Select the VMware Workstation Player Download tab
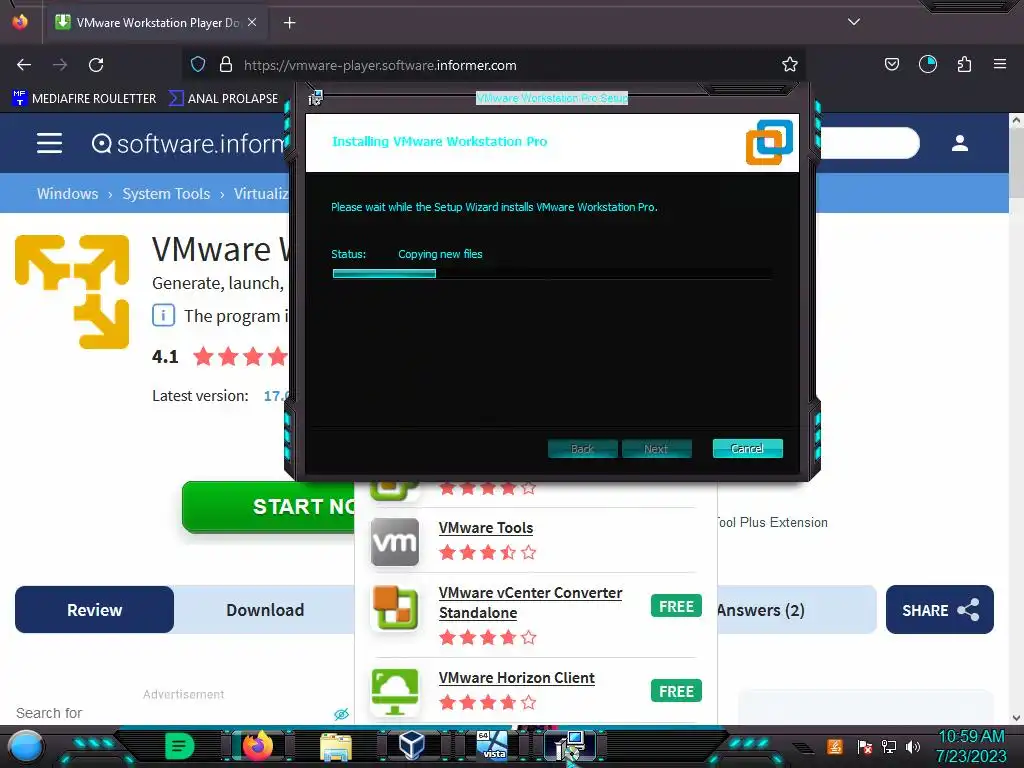This screenshot has width=1024, height=768. coord(155,23)
